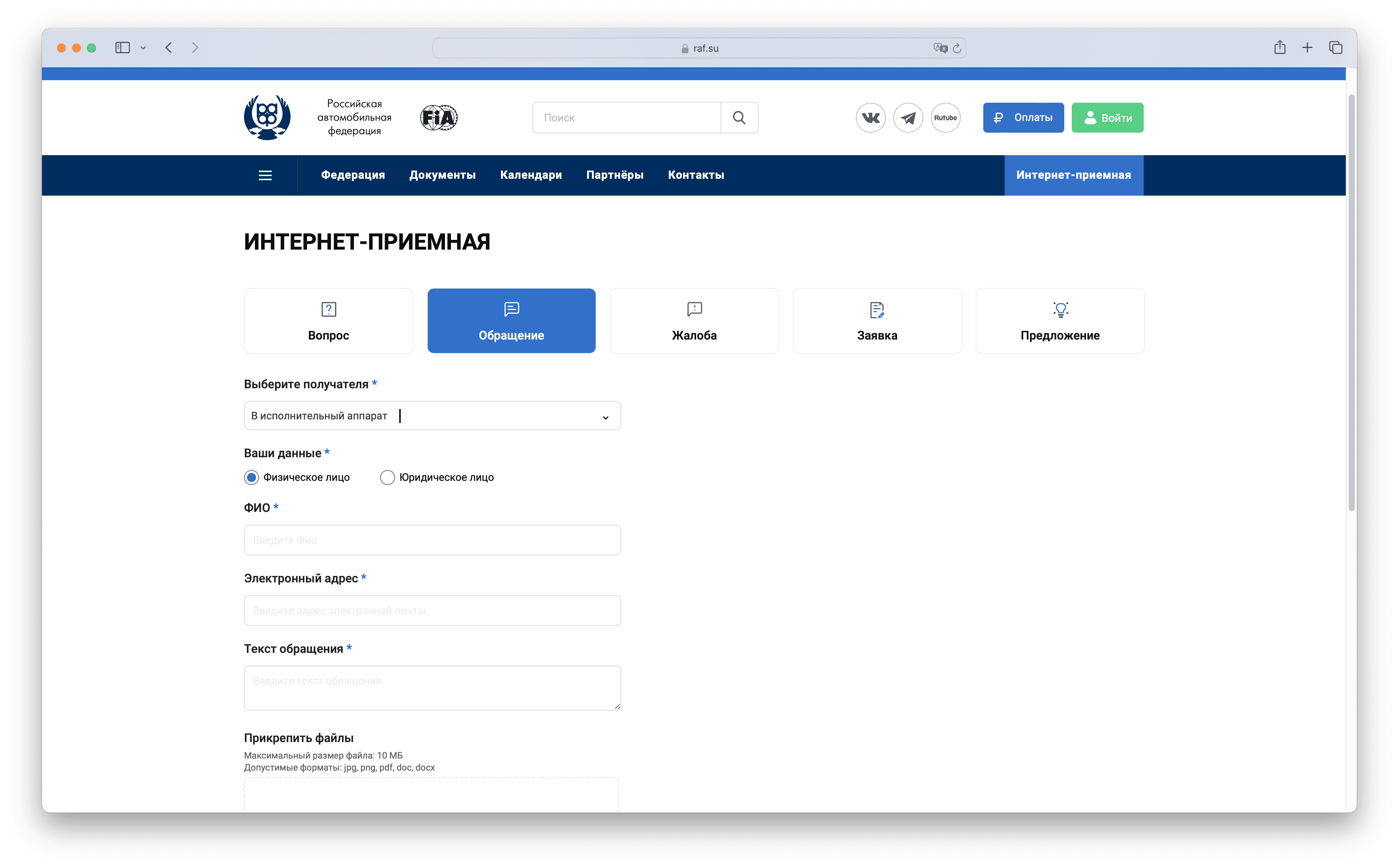Click the green Войти login button
This screenshot has height=868, width=1399.
point(1107,118)
